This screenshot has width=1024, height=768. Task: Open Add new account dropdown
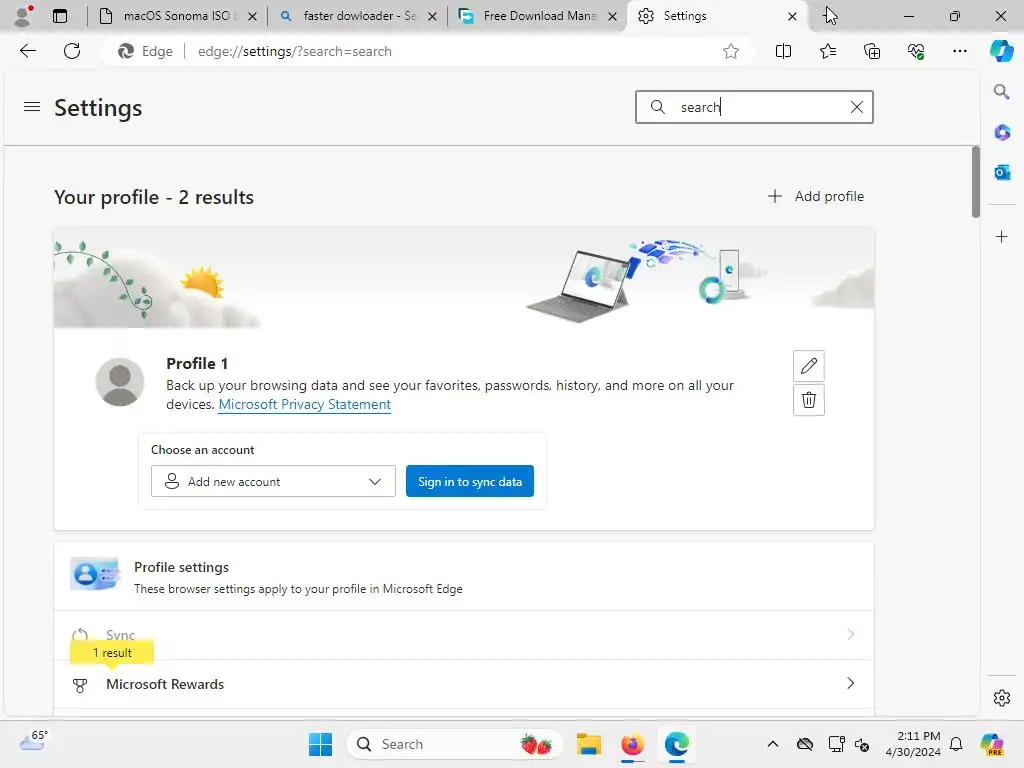273,481
